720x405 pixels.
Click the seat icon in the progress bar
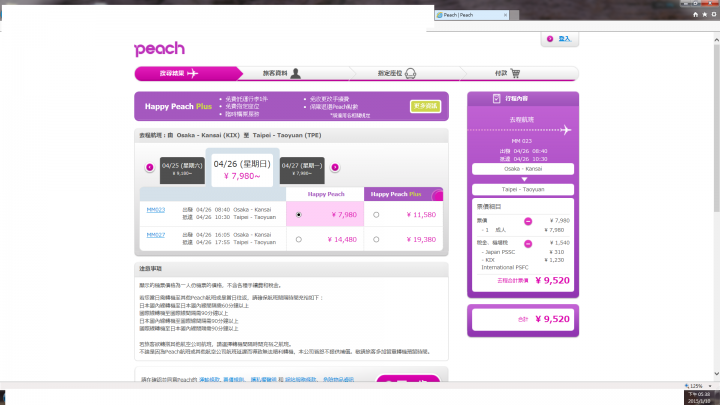tap(410, 73)
